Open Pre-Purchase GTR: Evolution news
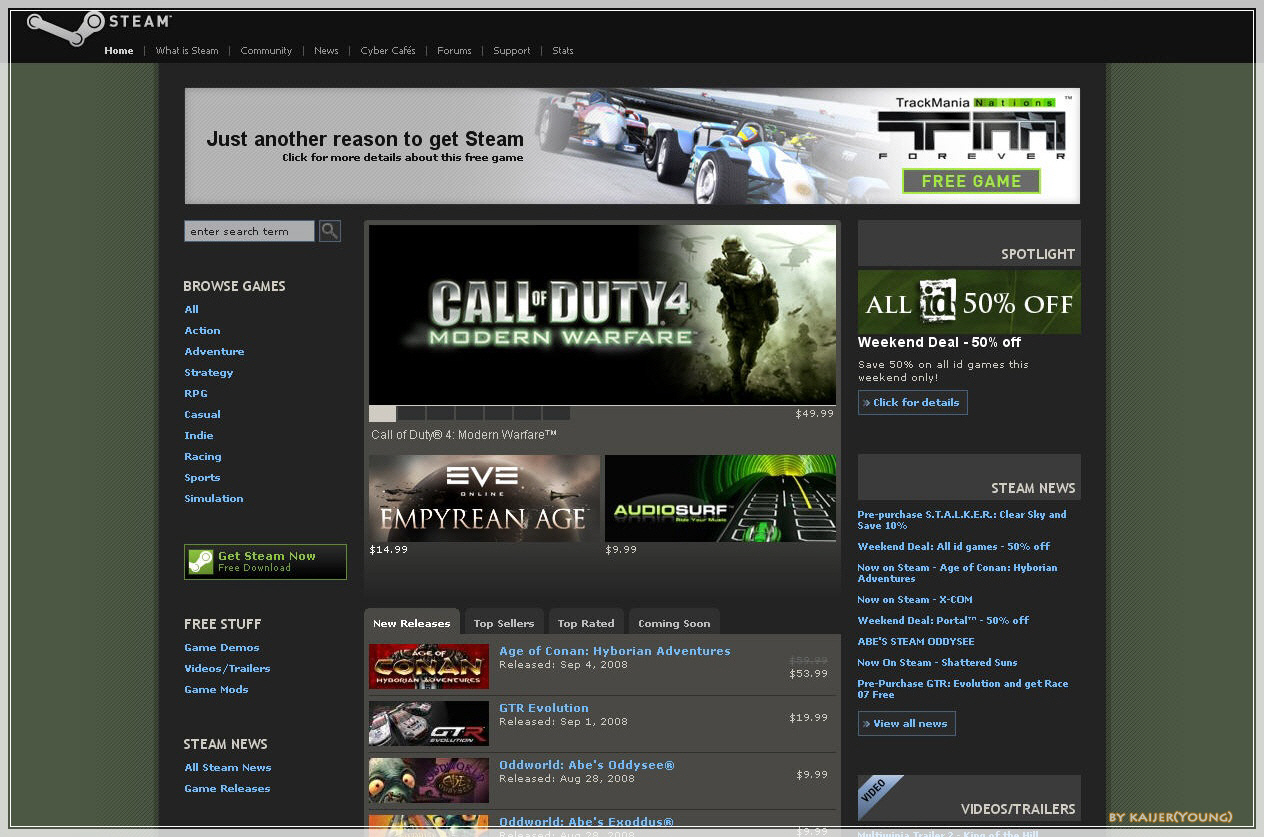 pyautogui.click(x=963, y=689)
